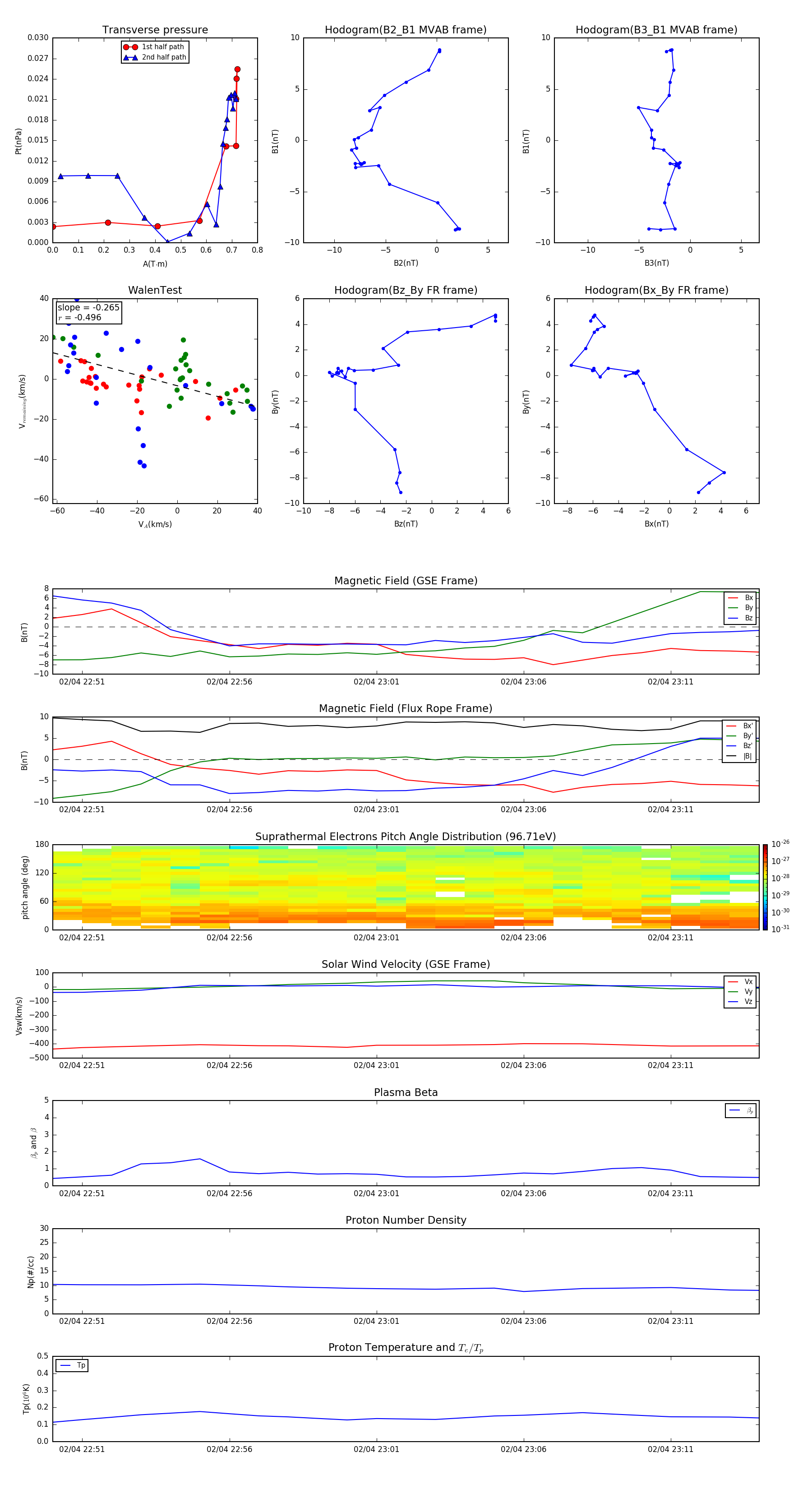
Task: Click the '10^-31' colorbar label
Action: [780, 929]
